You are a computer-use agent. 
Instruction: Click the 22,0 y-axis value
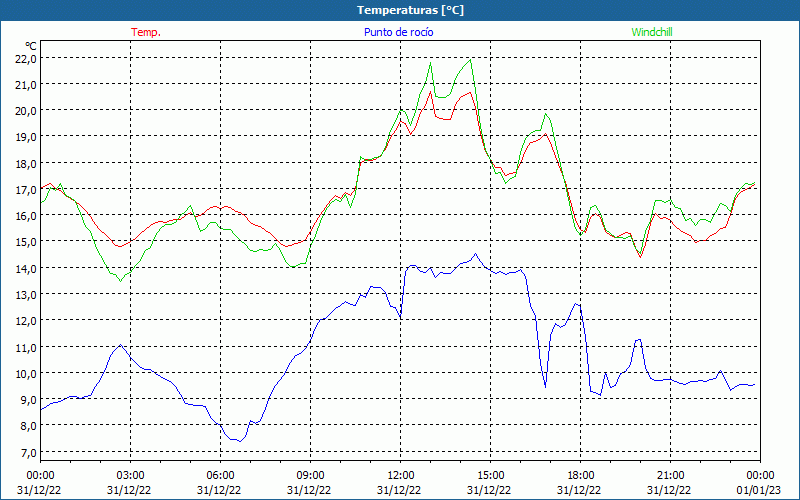click(26, 59)
